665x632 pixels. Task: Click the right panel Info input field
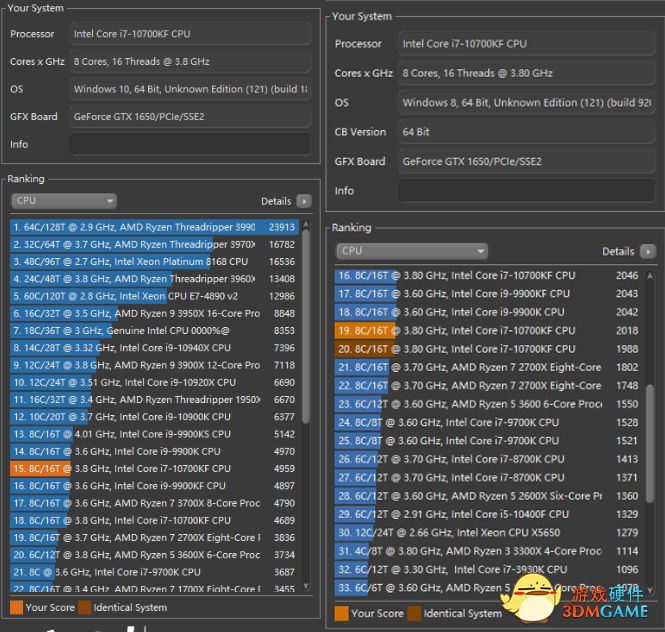[526, 190]
